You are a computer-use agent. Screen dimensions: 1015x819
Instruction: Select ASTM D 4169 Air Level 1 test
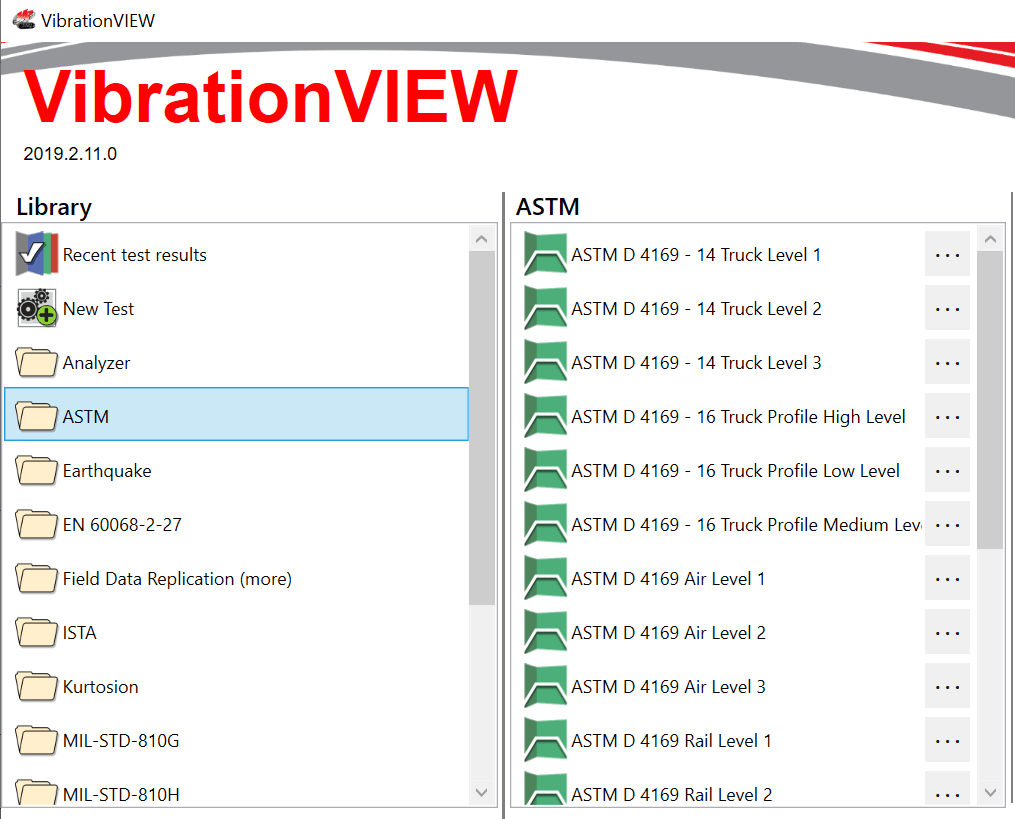pyautogui.click(x=668, y=579)
